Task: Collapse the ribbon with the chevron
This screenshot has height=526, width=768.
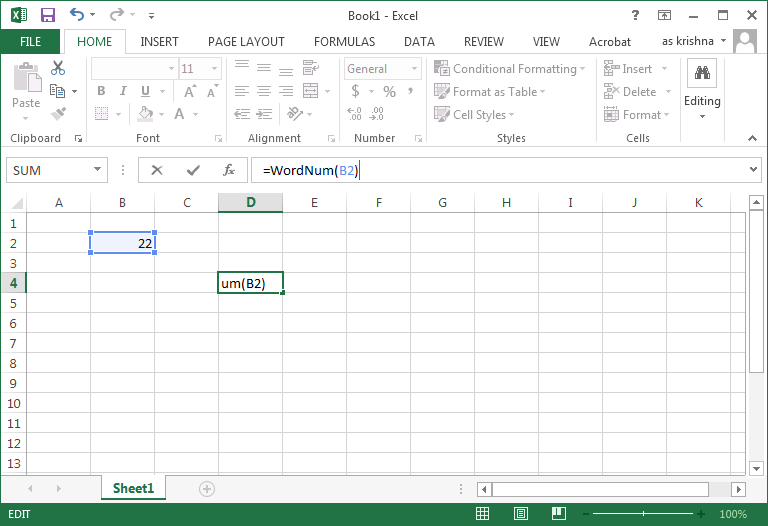Action: pyautogui.click(x=752, y=138)
